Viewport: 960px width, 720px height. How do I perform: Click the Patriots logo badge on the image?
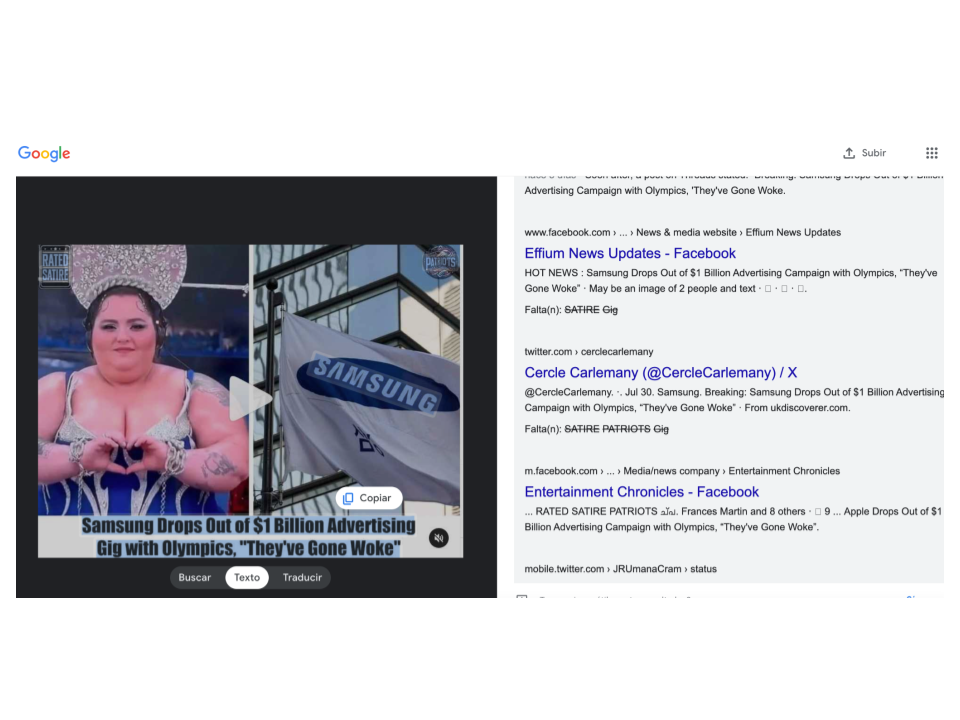pos(440,261)
